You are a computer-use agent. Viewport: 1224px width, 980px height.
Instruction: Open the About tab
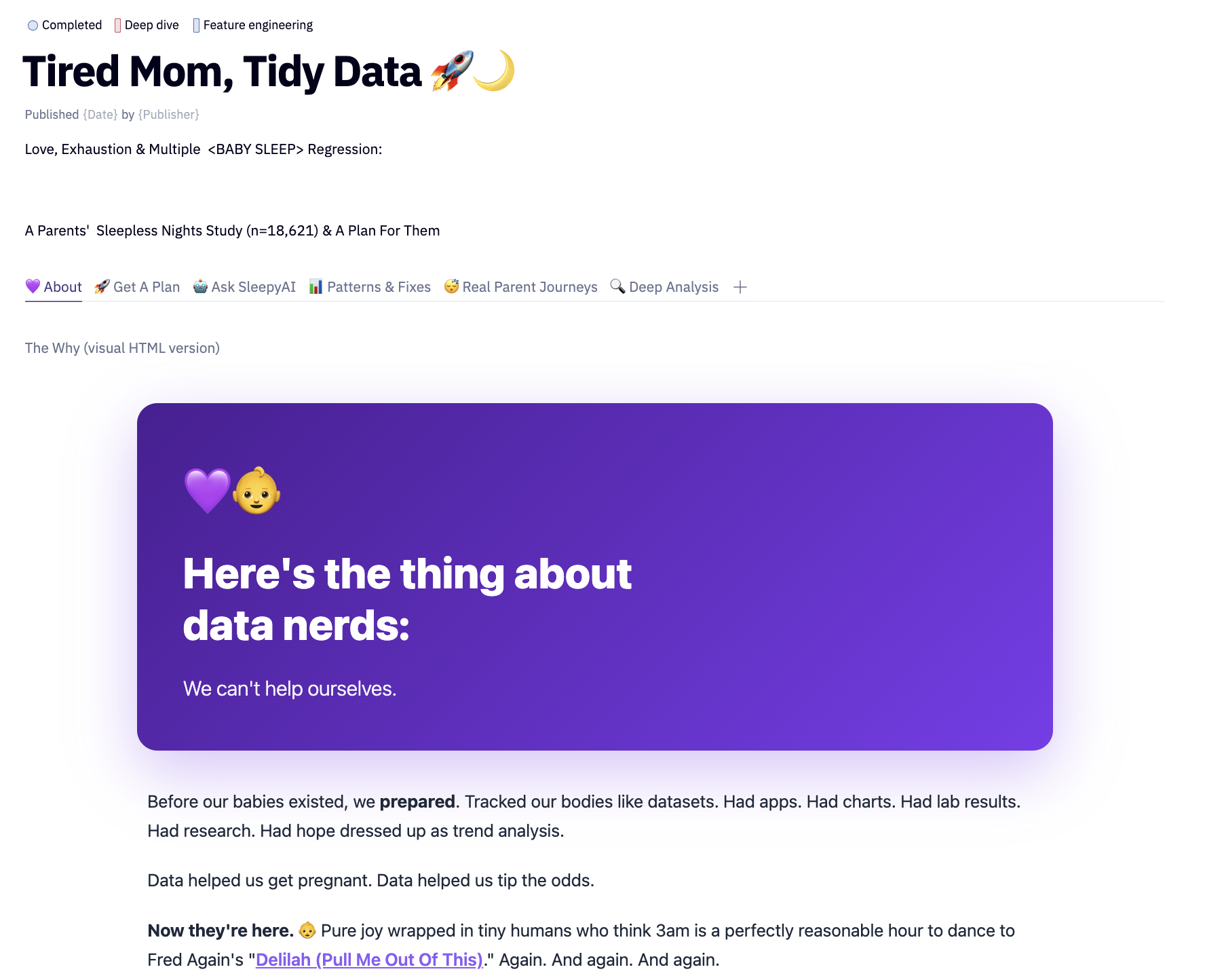(x=54, y=287)
